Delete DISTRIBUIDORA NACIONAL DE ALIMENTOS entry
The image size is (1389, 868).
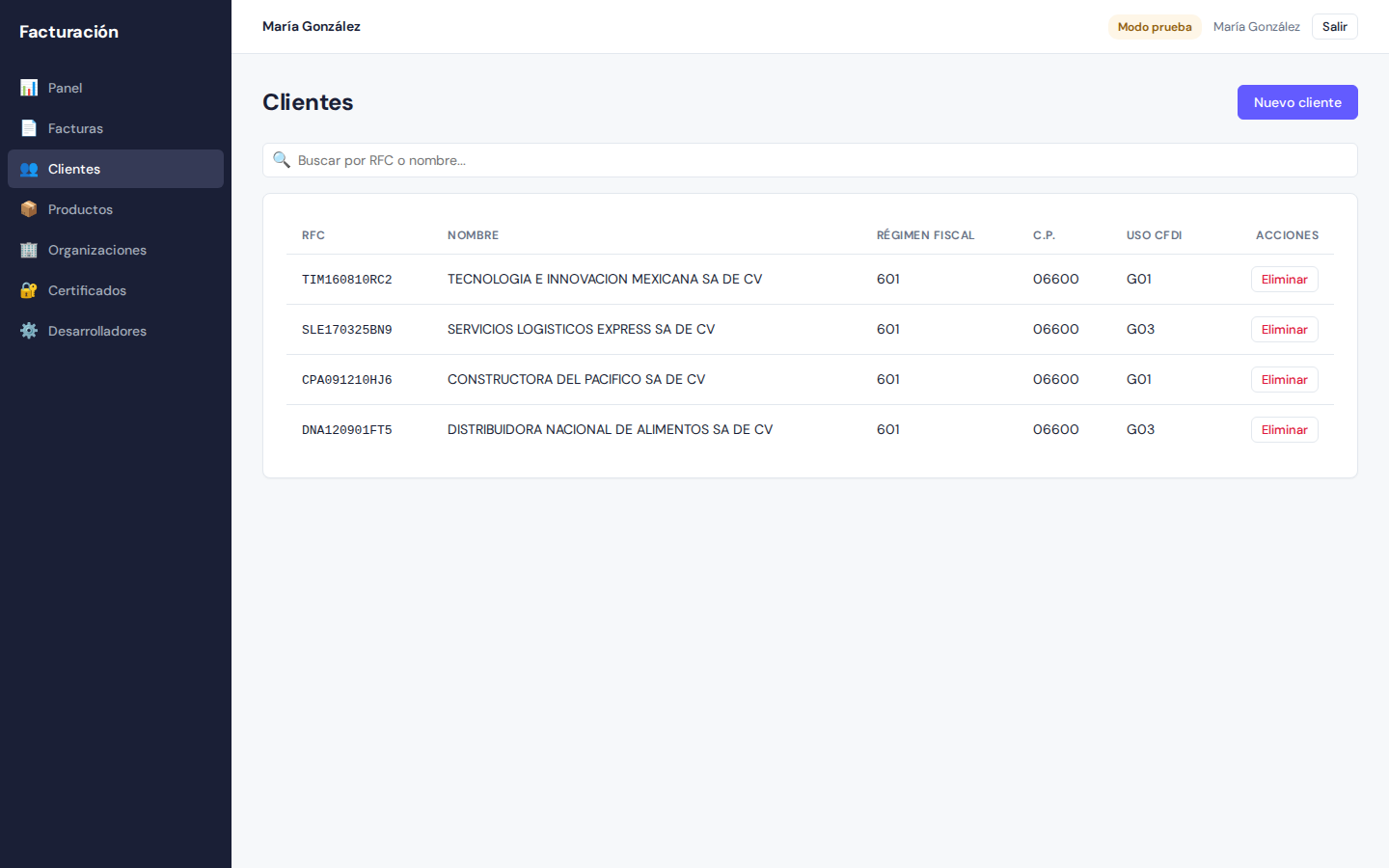coord(1284,430)
